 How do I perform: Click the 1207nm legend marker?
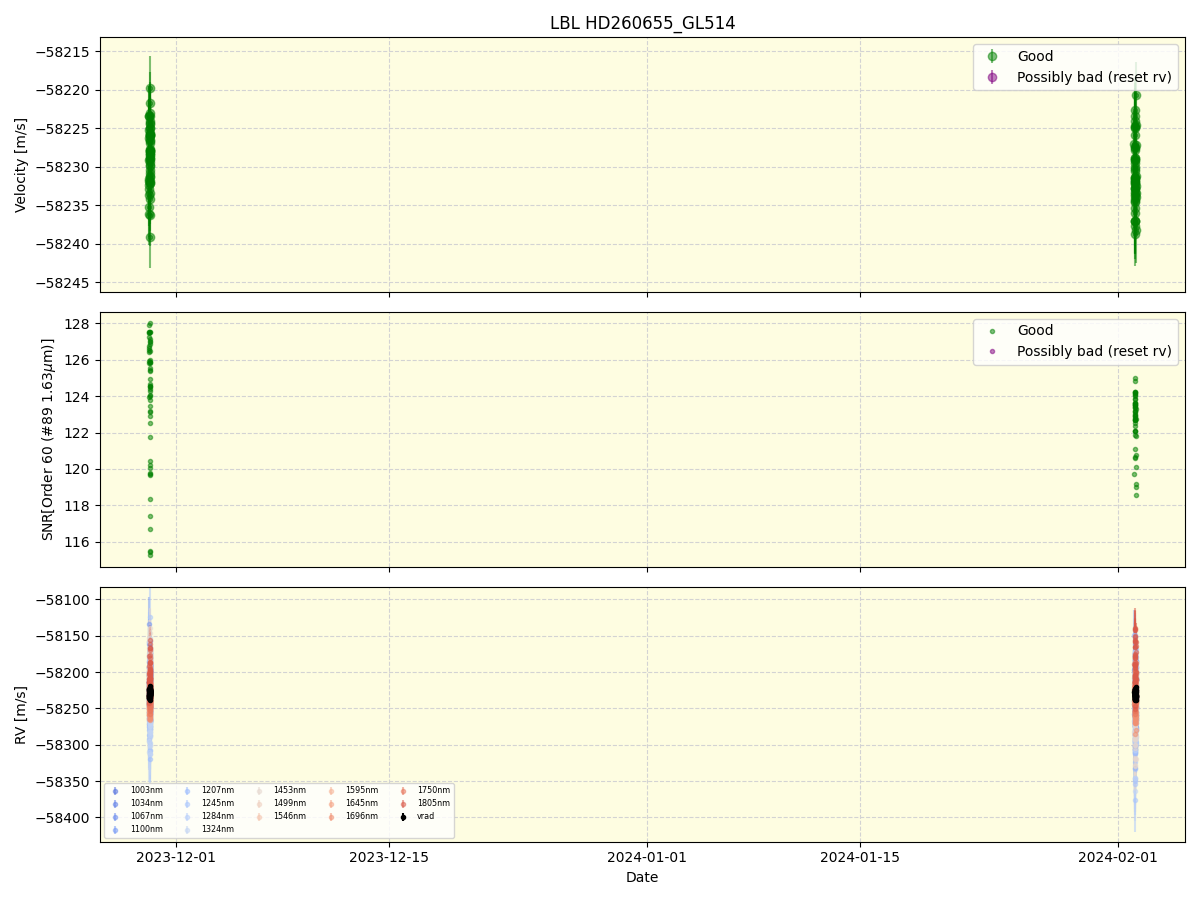point(187,791)
